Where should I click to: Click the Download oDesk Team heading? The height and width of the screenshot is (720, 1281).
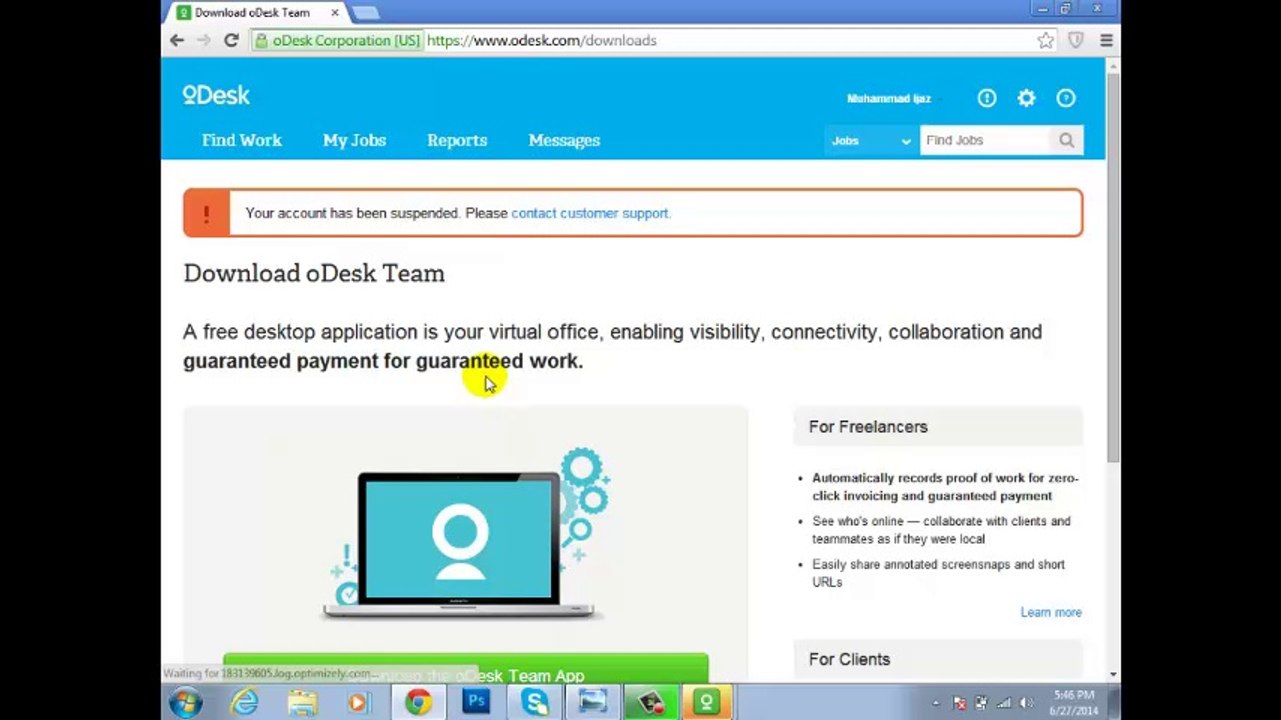coord(314,273)
